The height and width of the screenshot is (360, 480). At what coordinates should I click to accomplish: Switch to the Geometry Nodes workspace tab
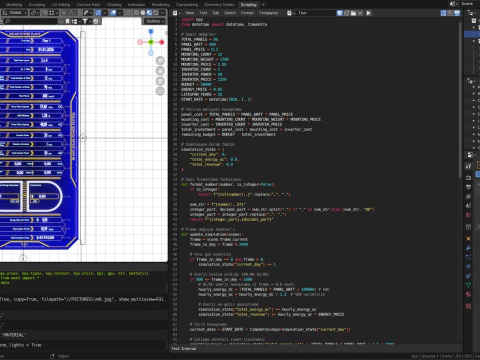click(219, 5)
